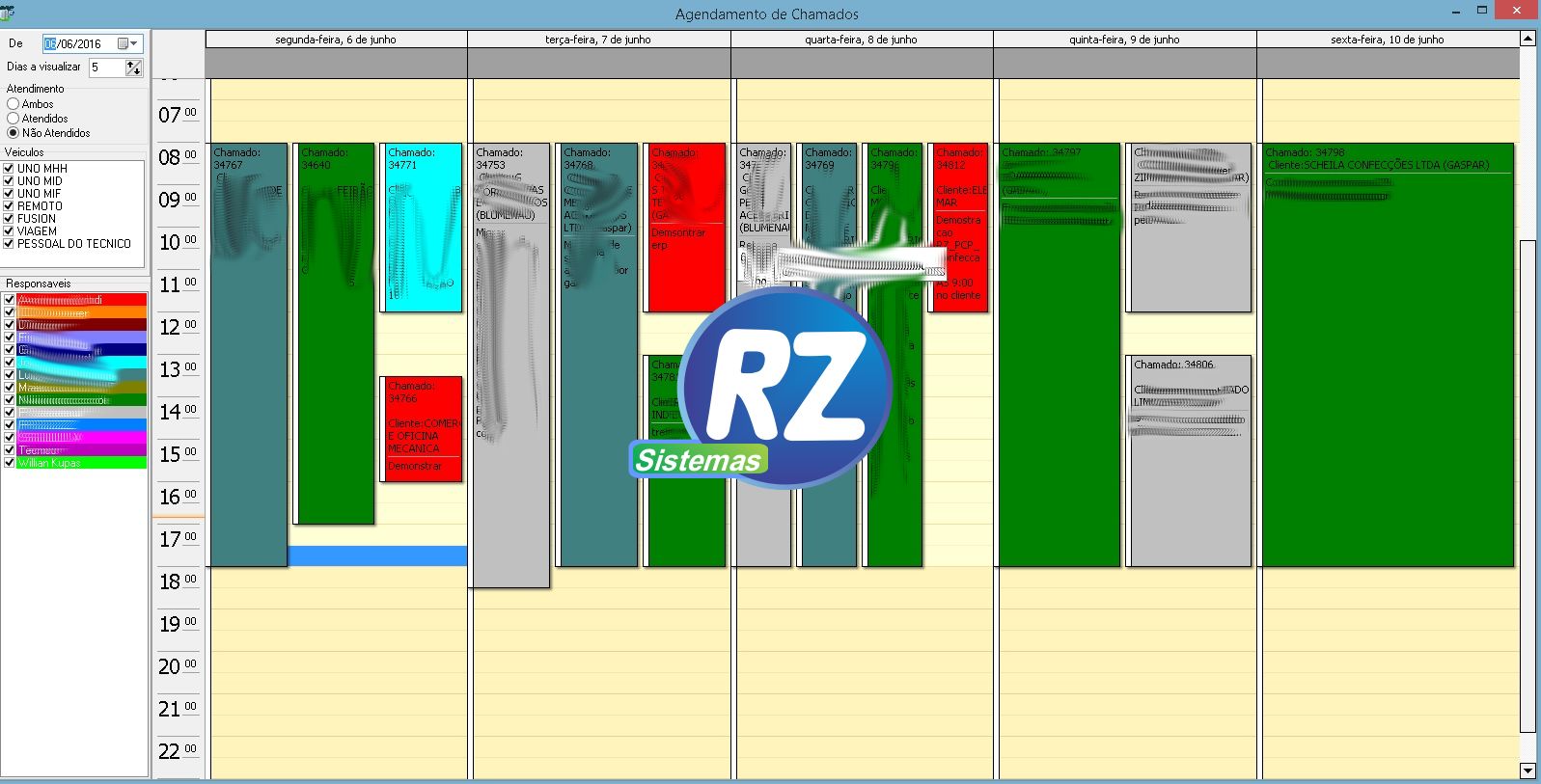This screenshot has width=1541, height=784.
Task: Click the schedule scroll up arrow
Action: coord(1527,40)
